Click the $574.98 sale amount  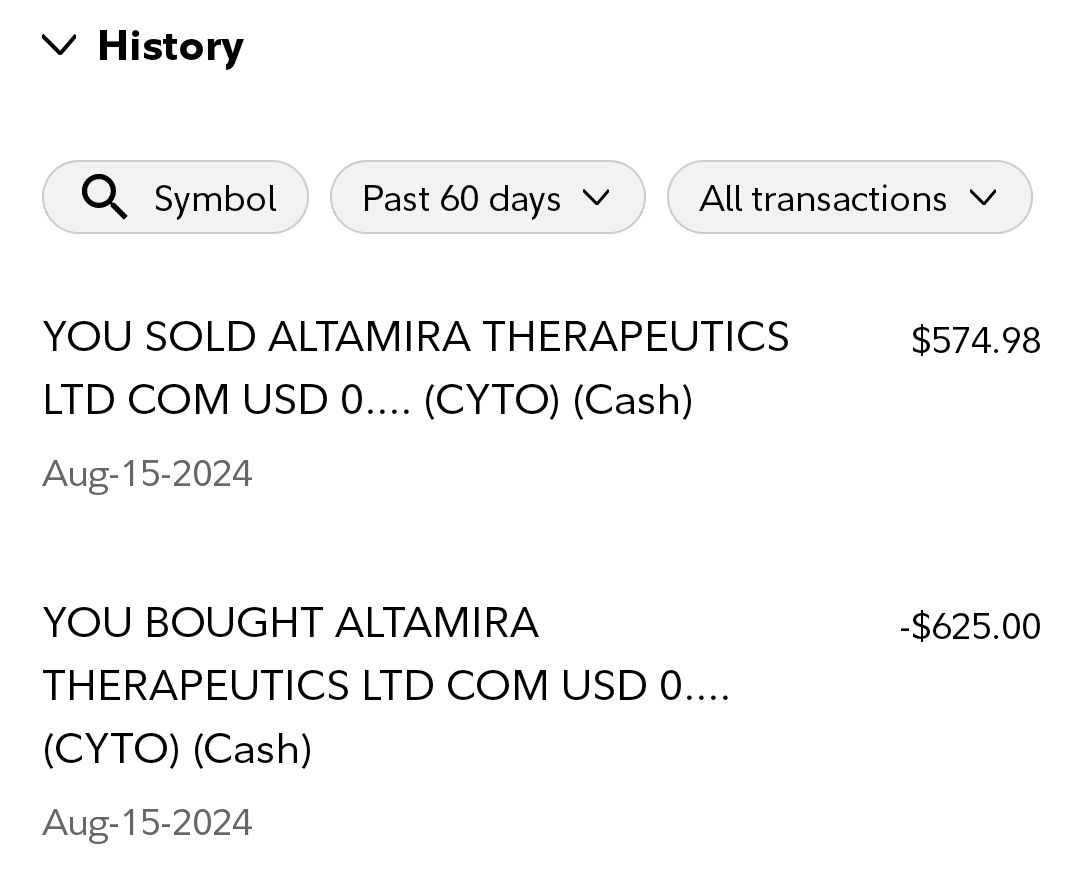[x=976, y=341]
